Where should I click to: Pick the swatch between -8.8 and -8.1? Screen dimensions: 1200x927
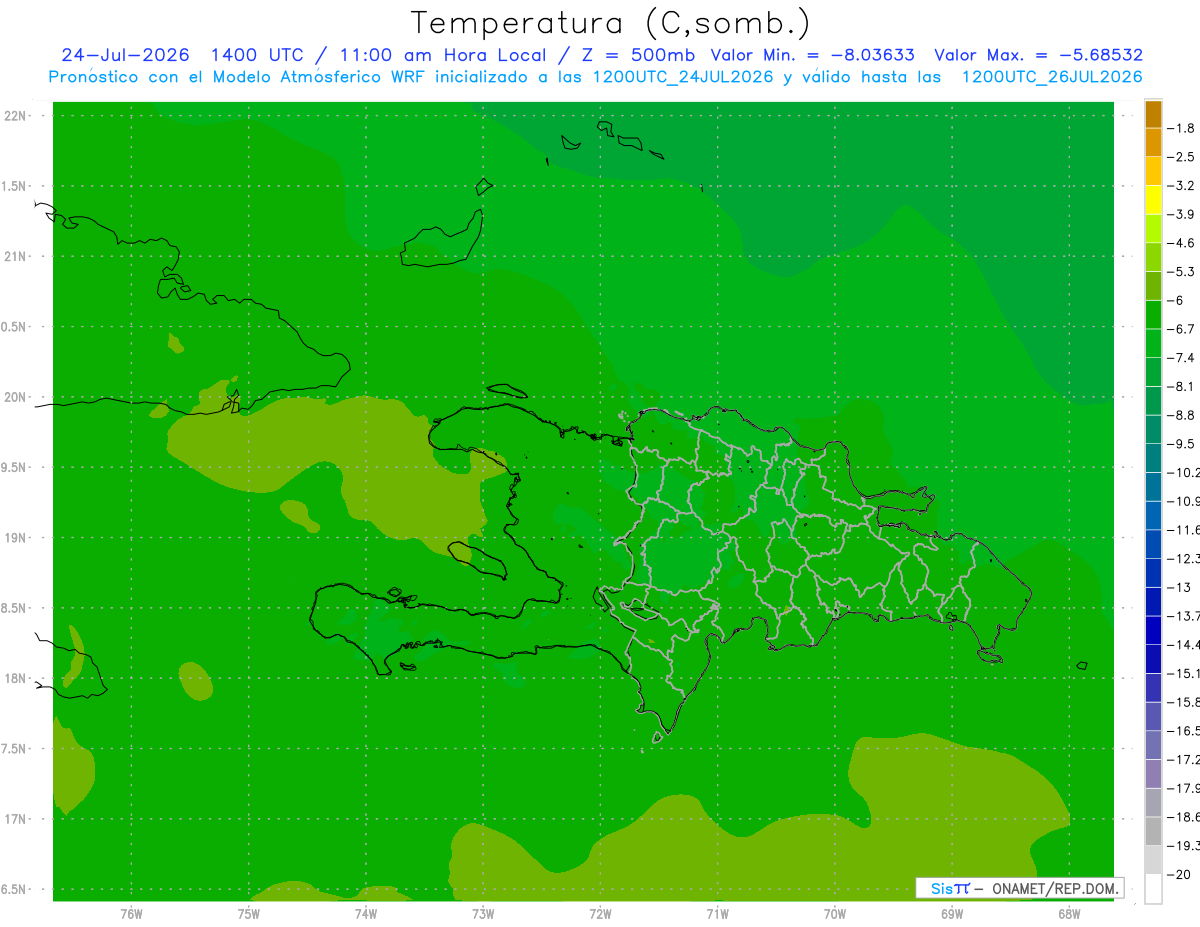point(1153,401)
